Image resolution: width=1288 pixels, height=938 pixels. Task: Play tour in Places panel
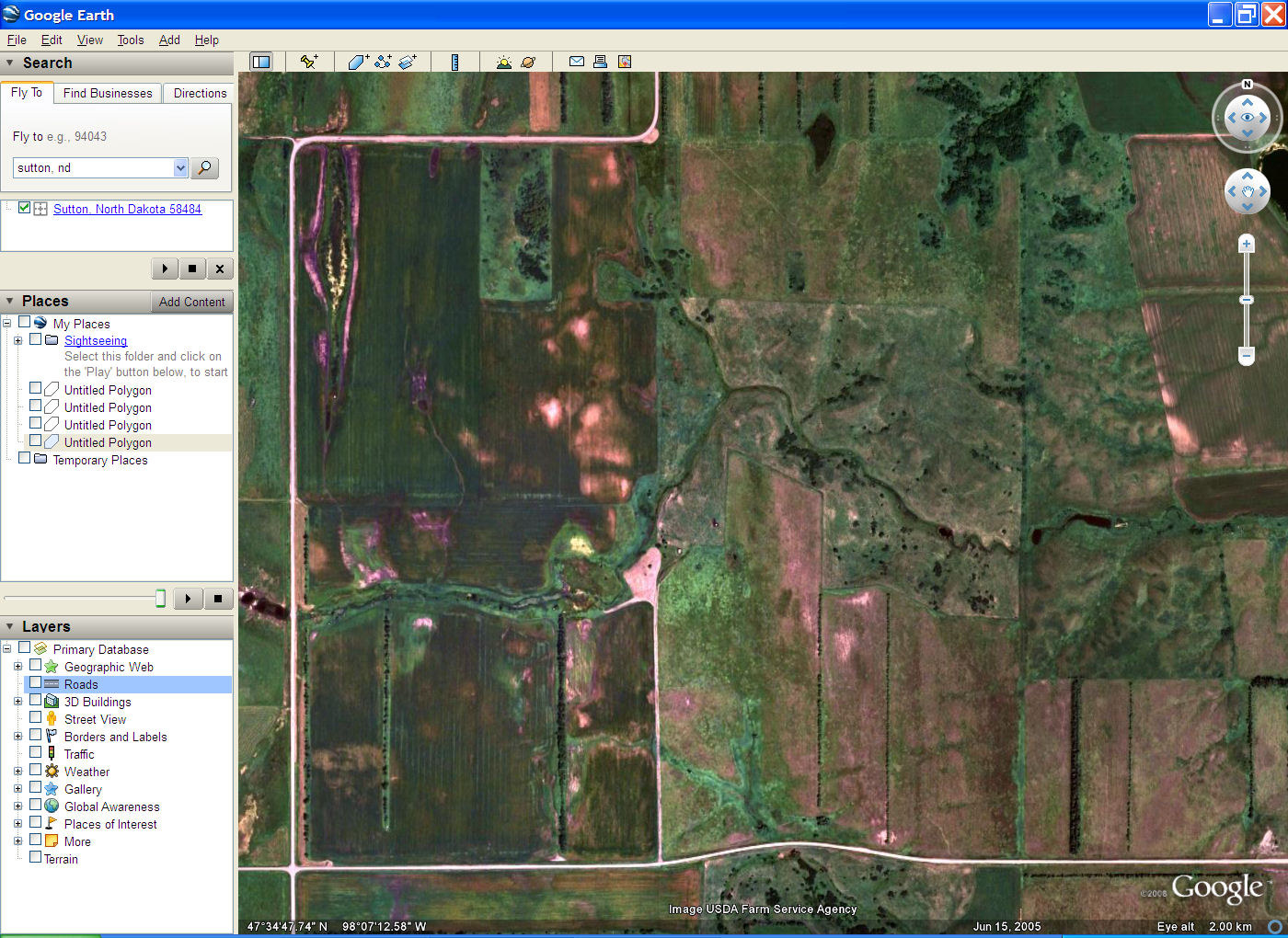point(188,599)
